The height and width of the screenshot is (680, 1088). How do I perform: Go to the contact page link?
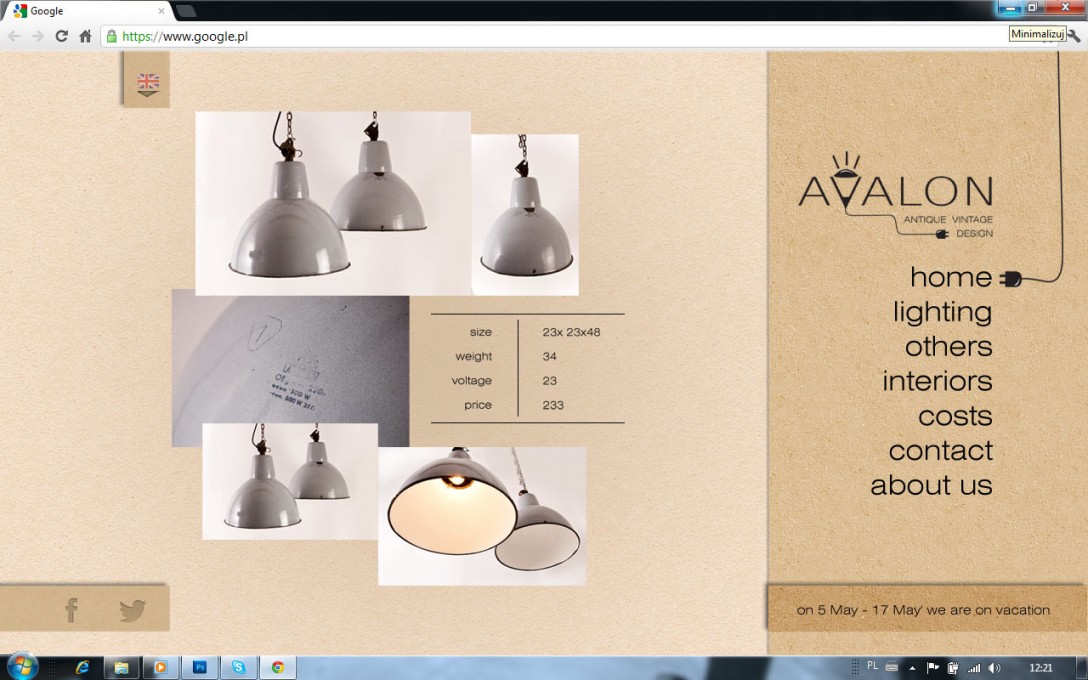(x=940, y=450)
